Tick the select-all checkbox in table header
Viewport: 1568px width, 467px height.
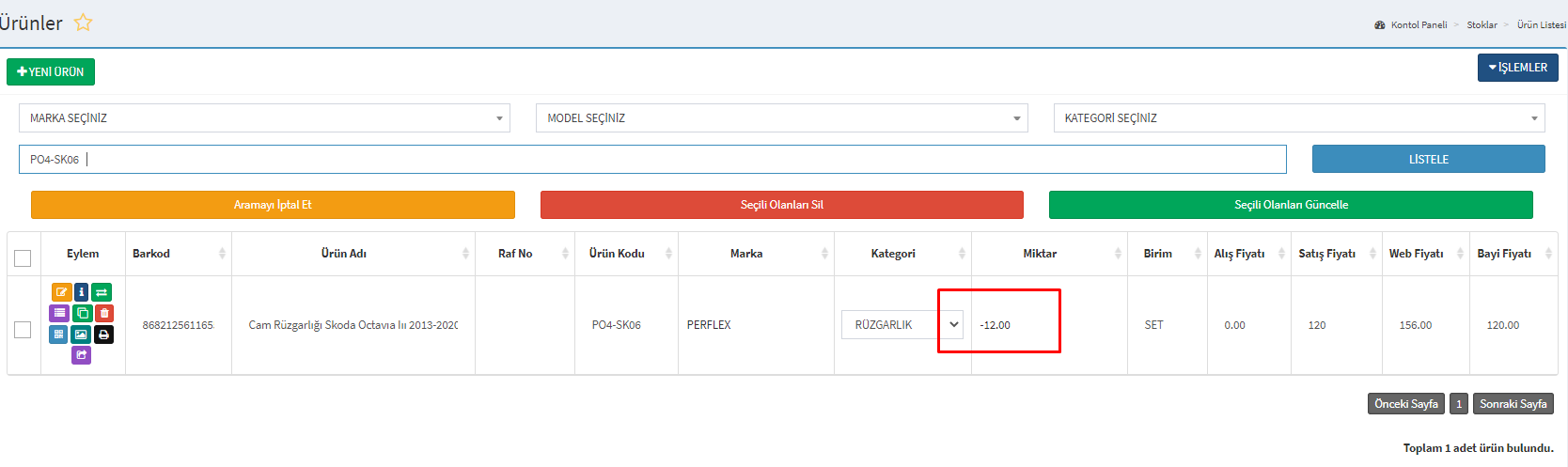click(x=23, y=257)
